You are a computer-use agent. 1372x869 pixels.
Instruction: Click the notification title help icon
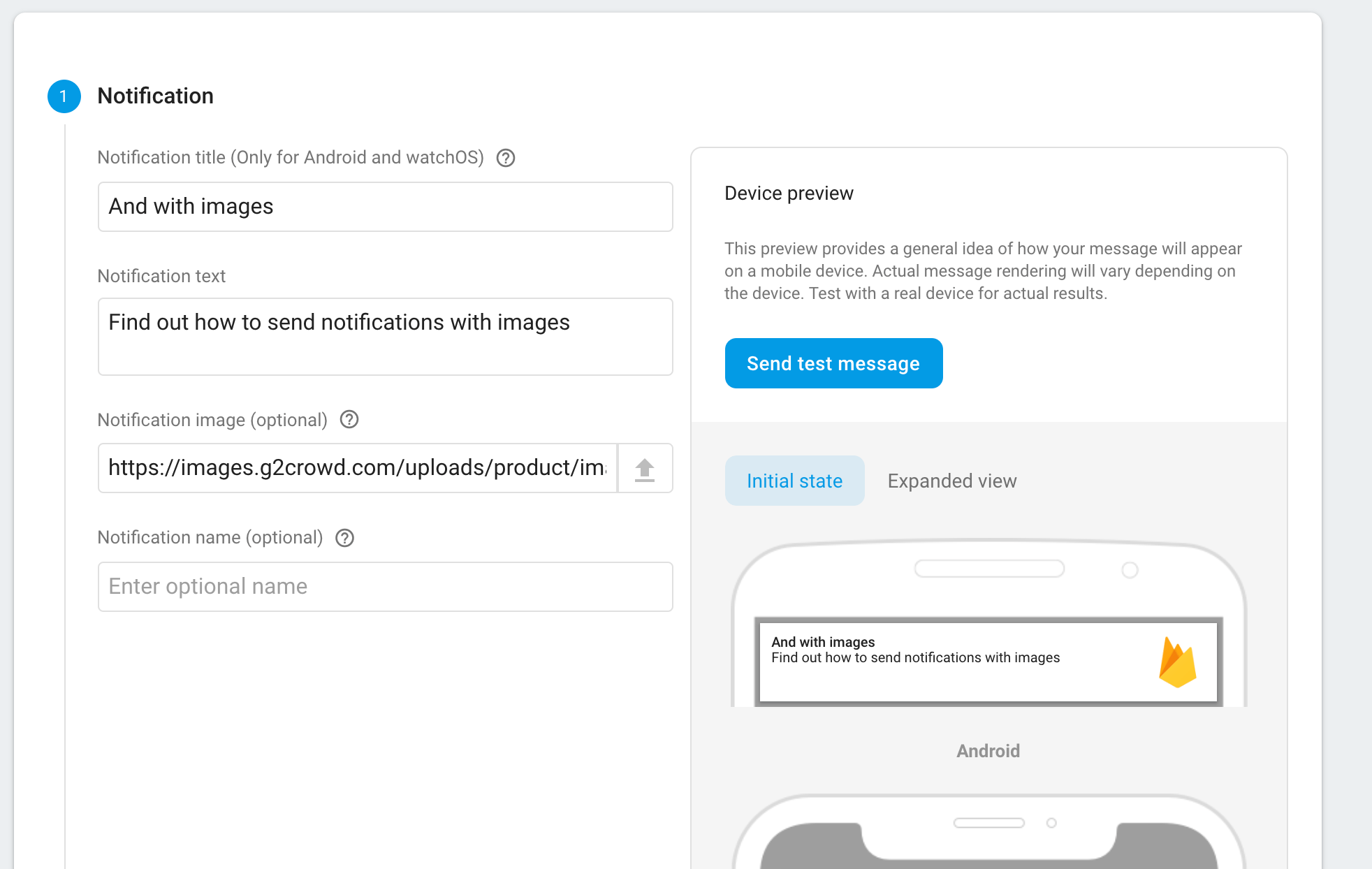point(506,158)
